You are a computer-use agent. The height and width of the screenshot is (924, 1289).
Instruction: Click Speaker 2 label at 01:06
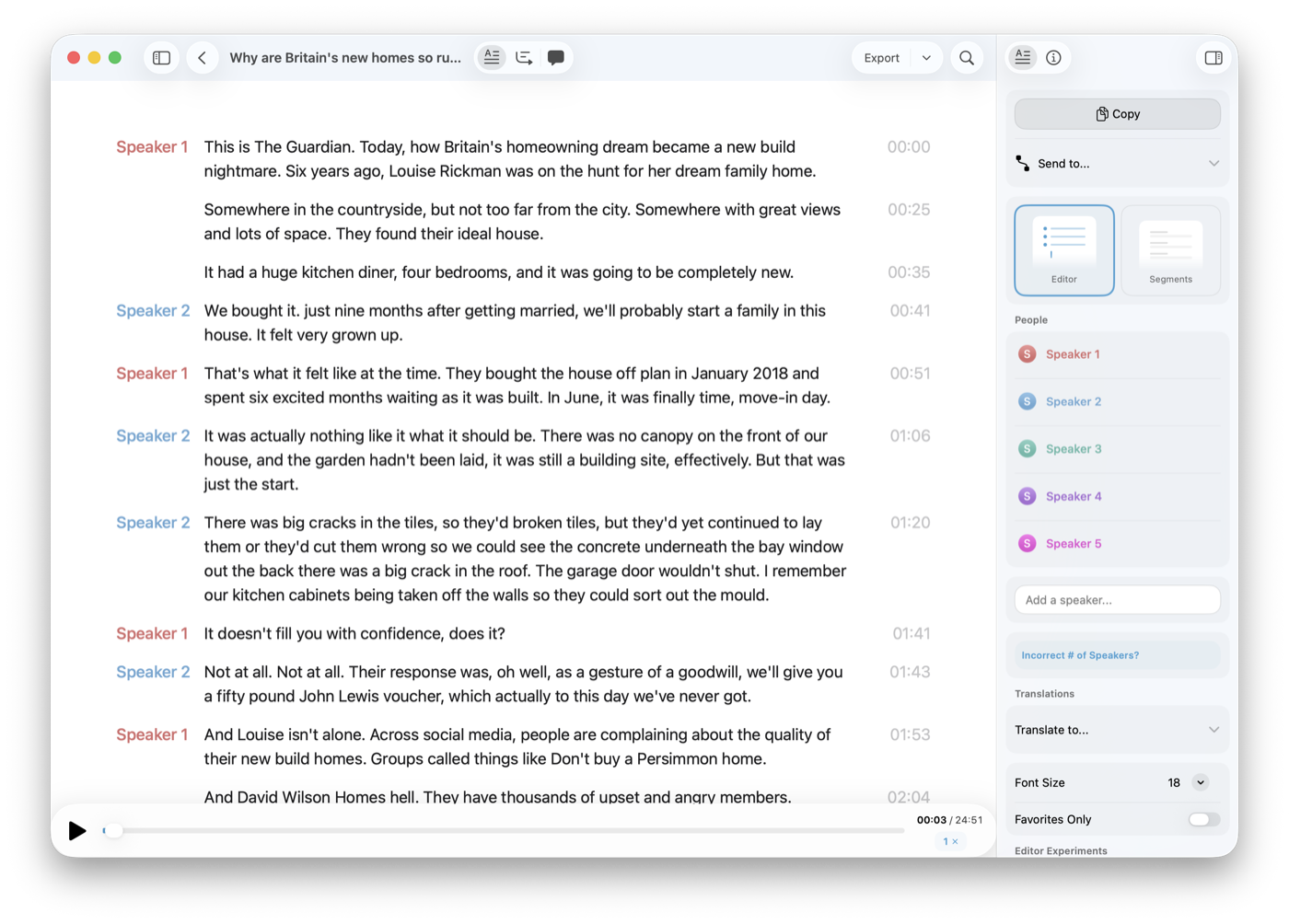pyautogui.click(x=153, y=436)
